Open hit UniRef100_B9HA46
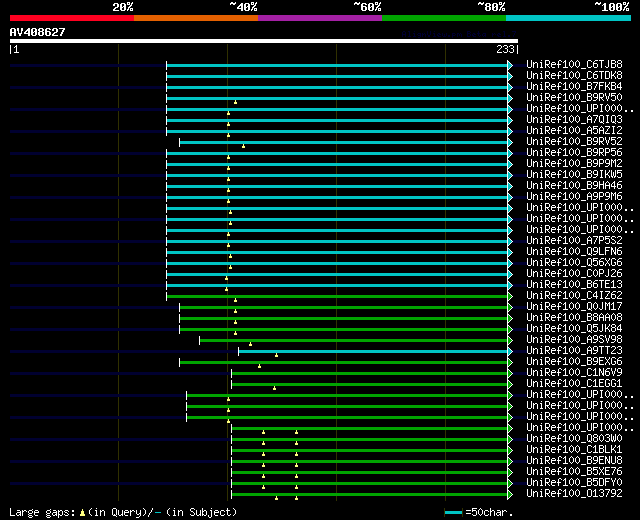This screenshot has width=640, height=520. (x=574, y=186)
